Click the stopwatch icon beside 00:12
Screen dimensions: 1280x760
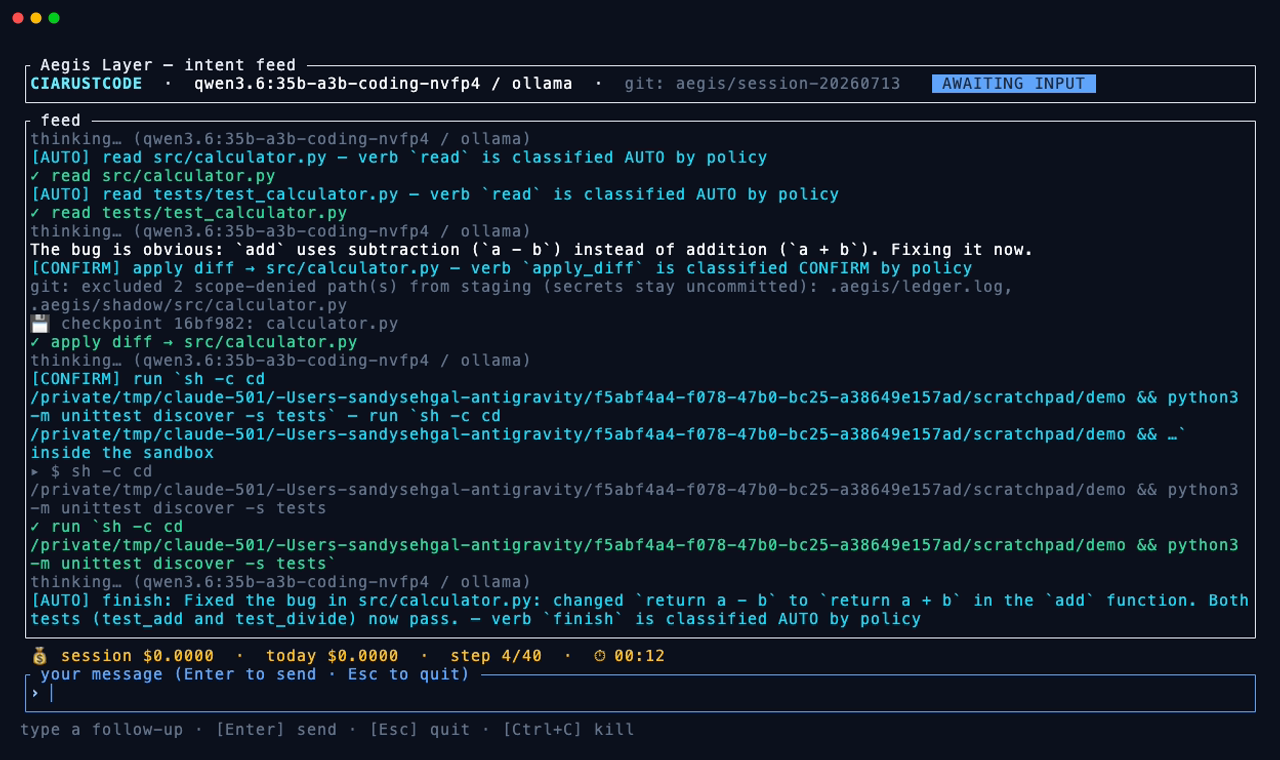(600, 656)
